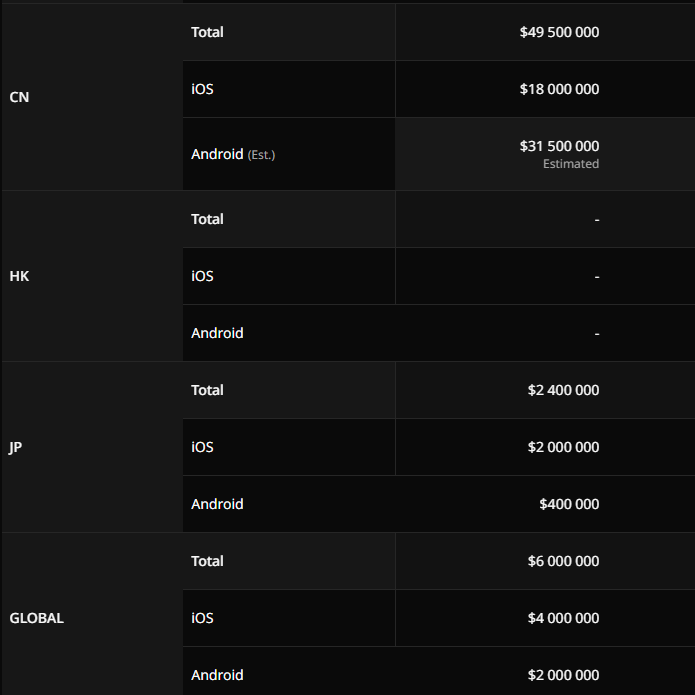The width and height of the screenshot is (695, 695).
Task: Click the GLOBAL Android value $2 000 000
Action: 563,675
